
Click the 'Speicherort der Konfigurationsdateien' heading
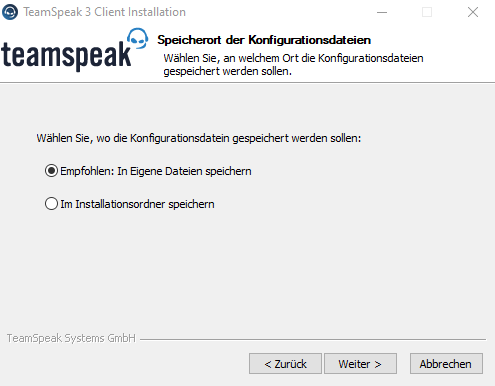pos(264,40)
